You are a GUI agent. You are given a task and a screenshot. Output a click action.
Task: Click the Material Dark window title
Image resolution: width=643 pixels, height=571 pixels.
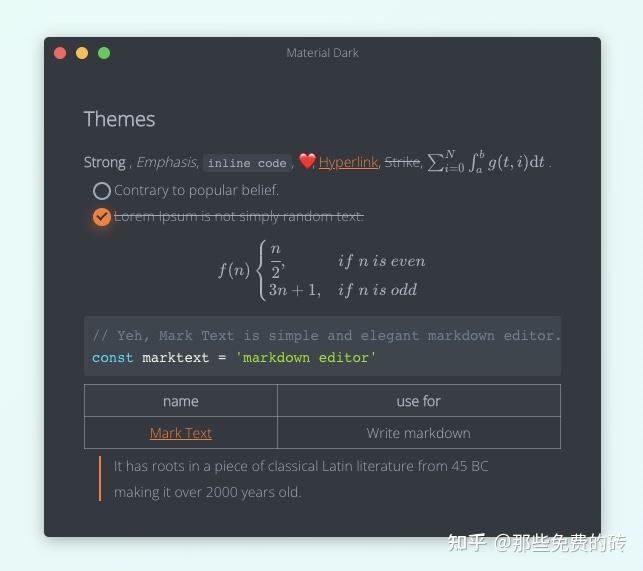(322, 53)
